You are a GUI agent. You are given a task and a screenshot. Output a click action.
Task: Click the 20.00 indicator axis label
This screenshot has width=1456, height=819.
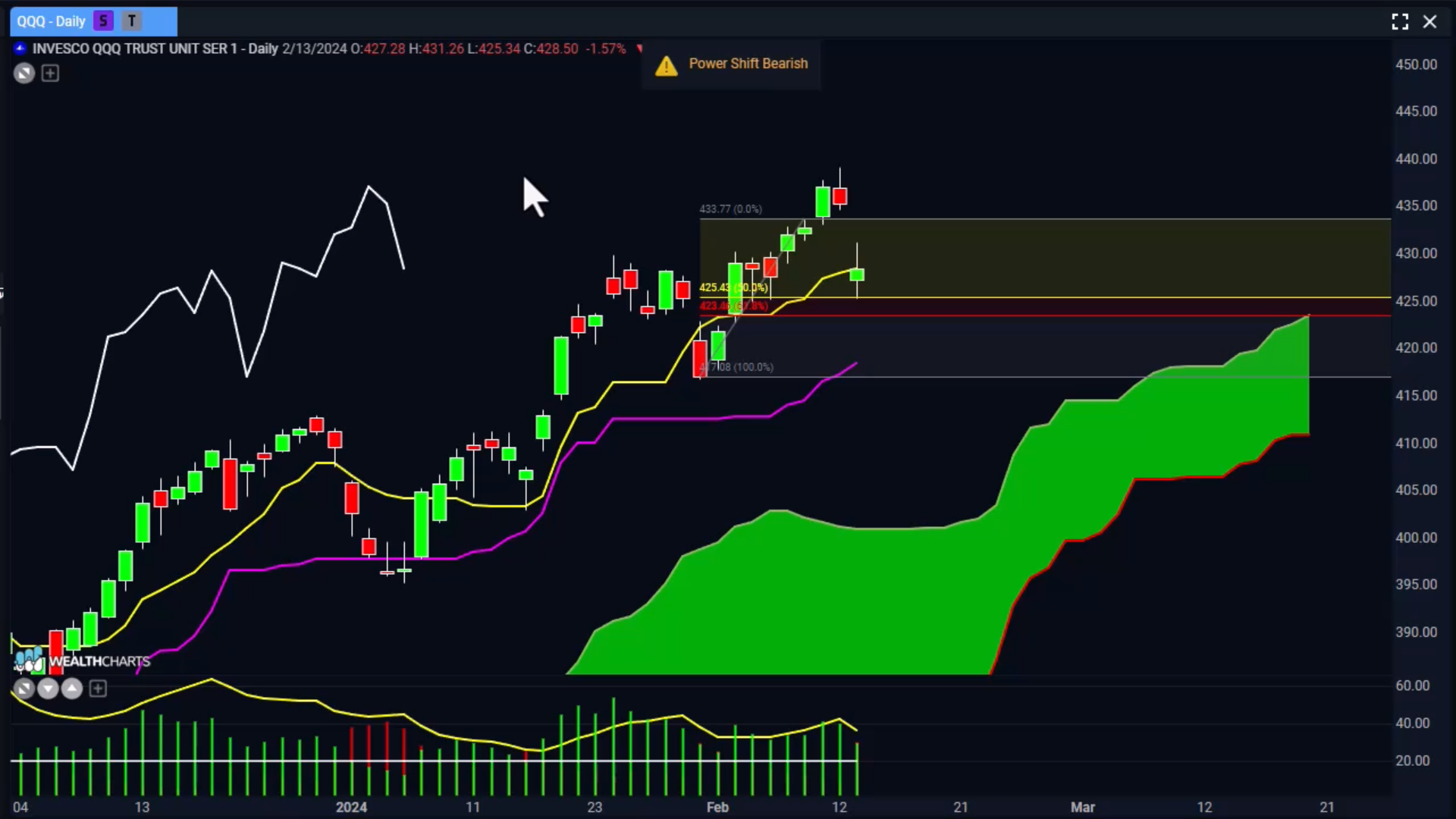click(1413, 761)
